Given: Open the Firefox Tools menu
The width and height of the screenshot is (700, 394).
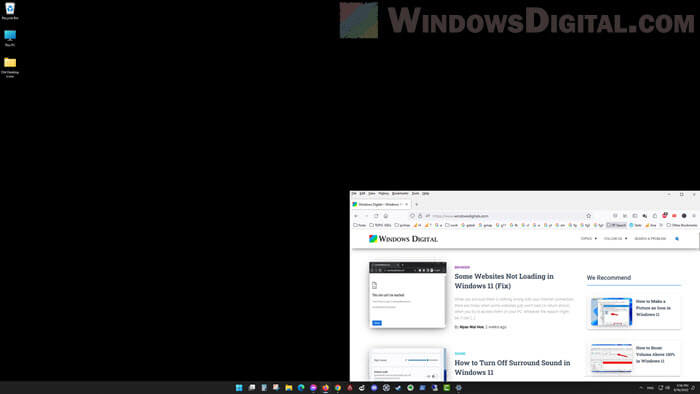Looking at the screenshot, I should 415,194.
